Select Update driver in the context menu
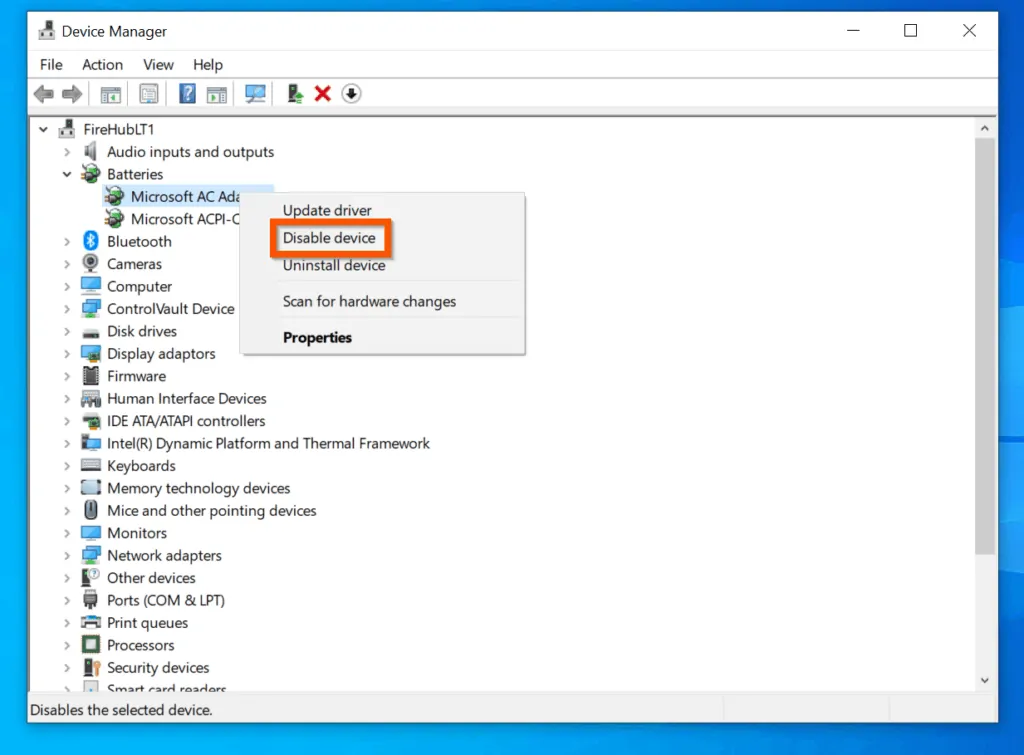1024x755 pixels. 327,210
